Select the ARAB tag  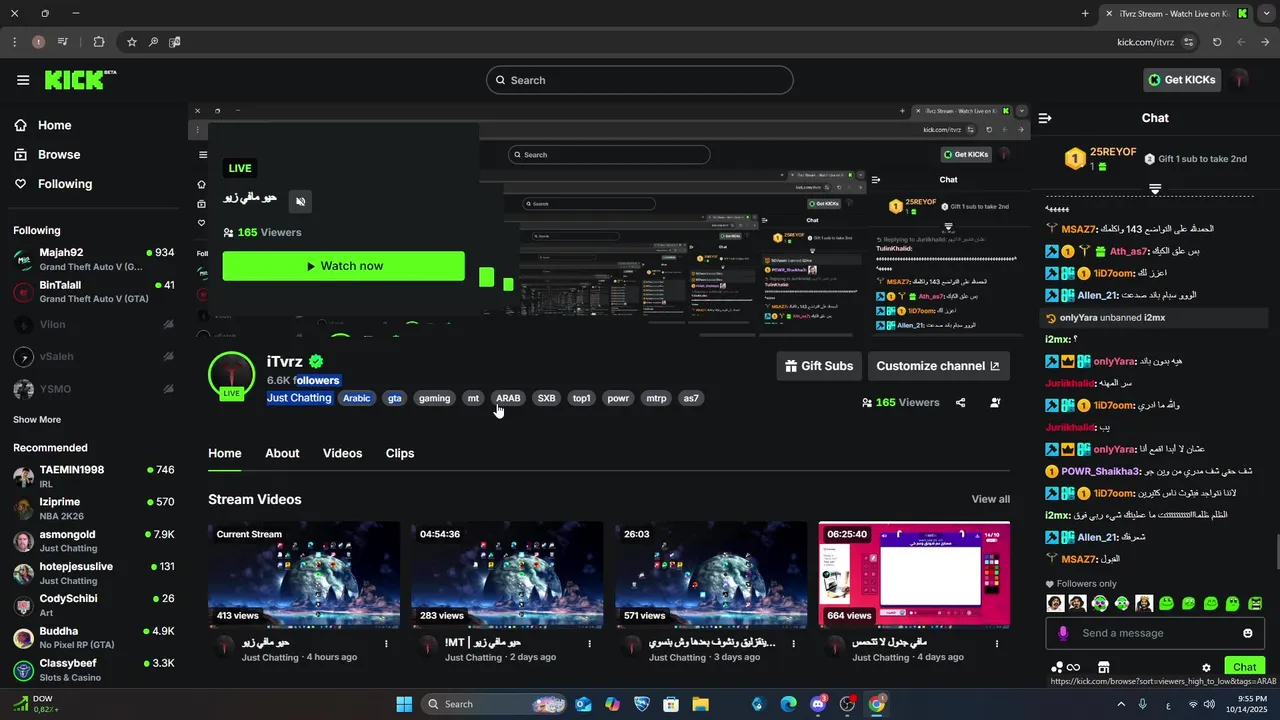[508, 398]
